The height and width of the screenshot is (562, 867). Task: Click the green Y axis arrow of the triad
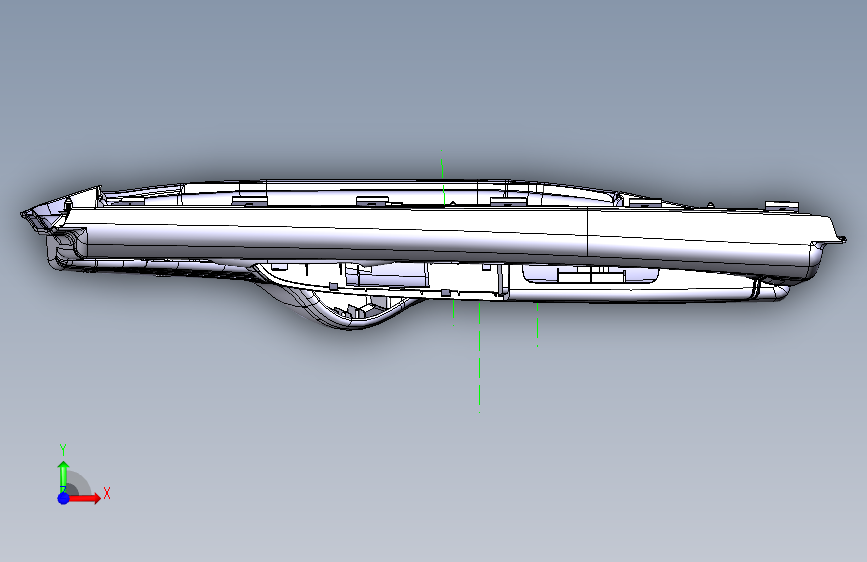tap(64, 476)
